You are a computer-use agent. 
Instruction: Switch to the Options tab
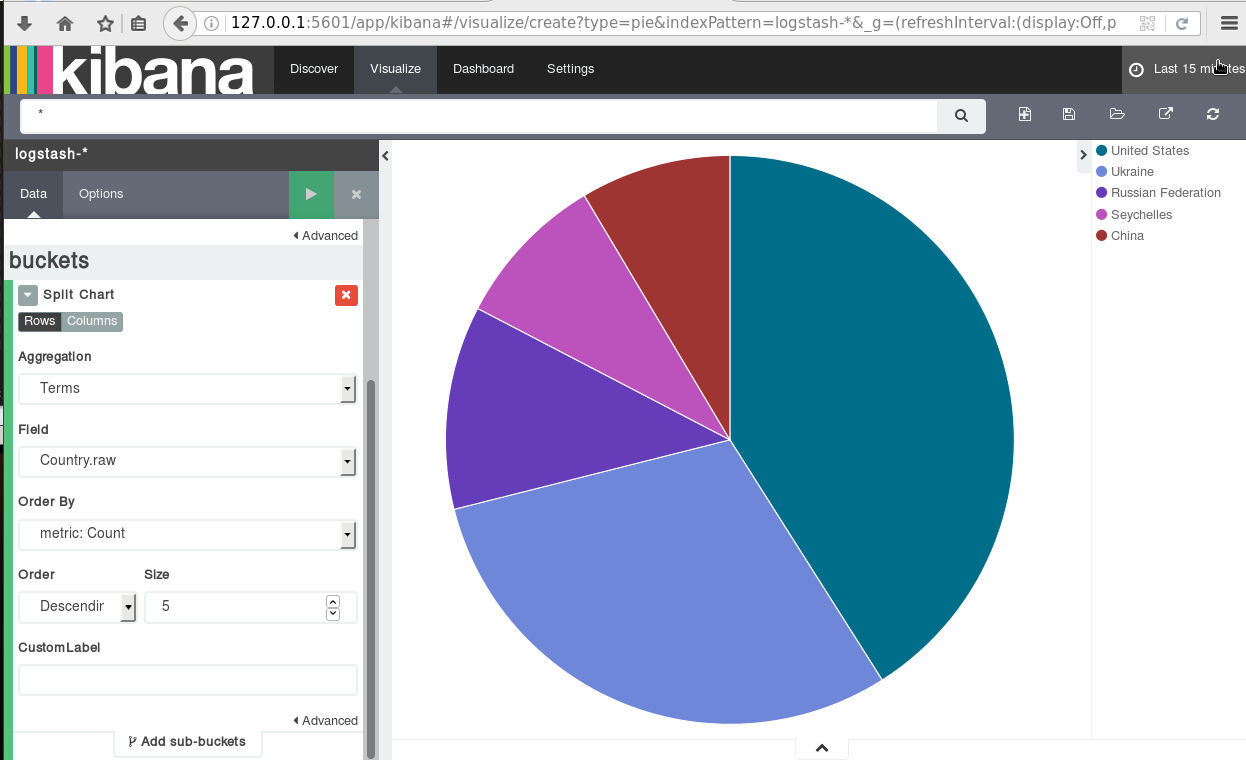101,194
